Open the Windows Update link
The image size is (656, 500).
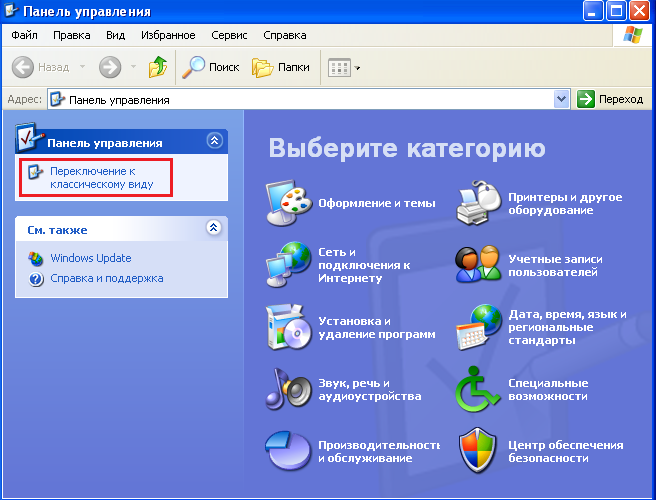pos(90,258)
